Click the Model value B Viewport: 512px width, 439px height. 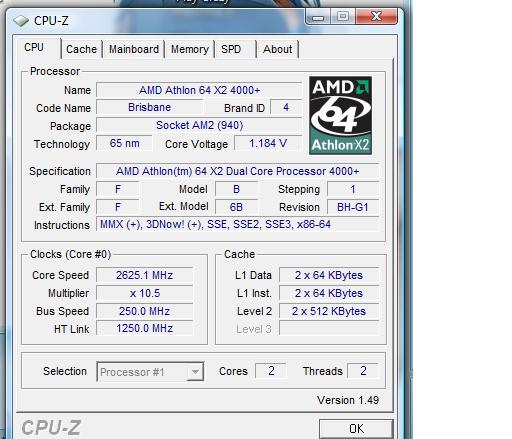(x=236, y=189)
